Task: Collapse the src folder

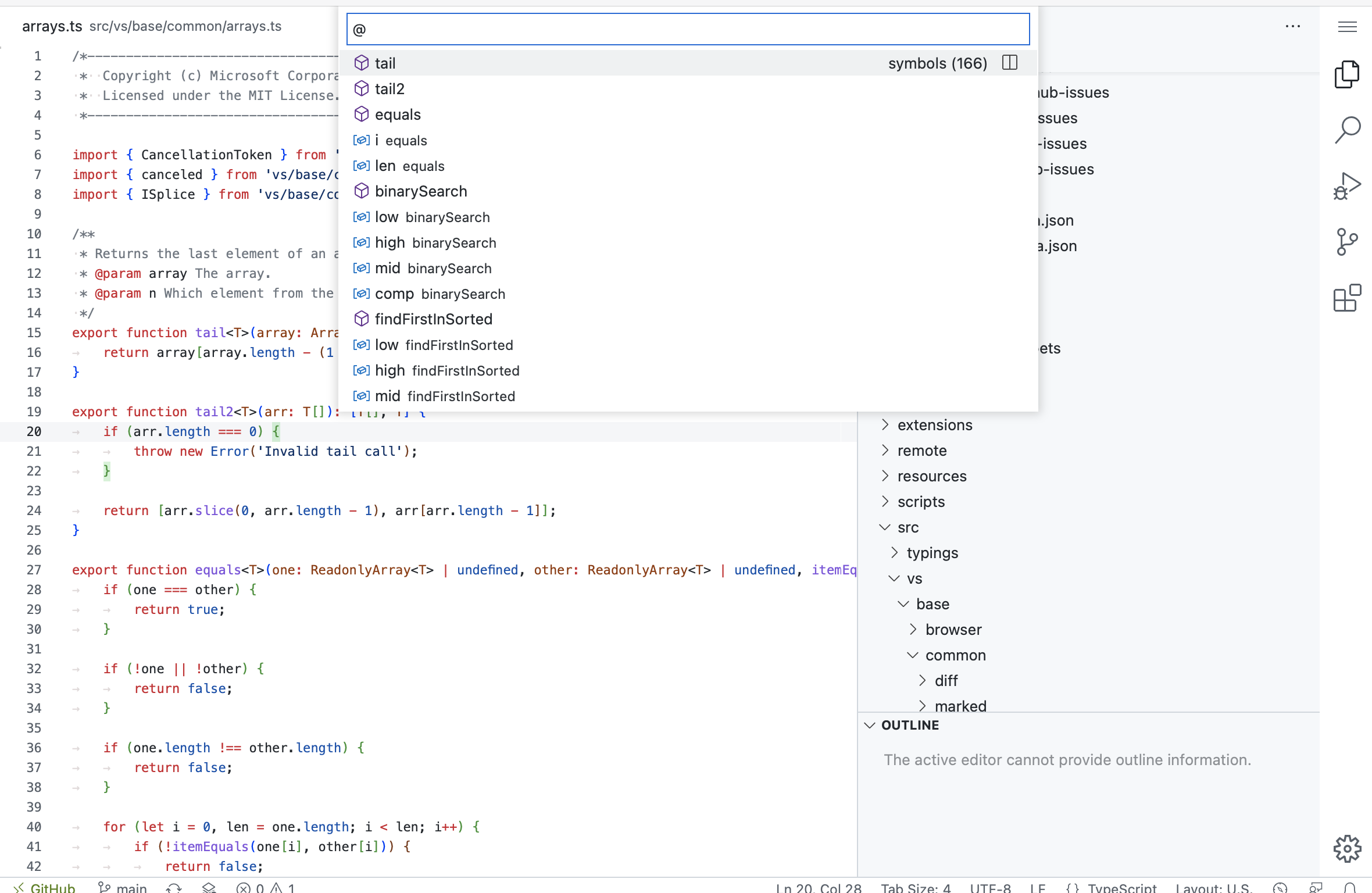Action: (x=908, y=527)
